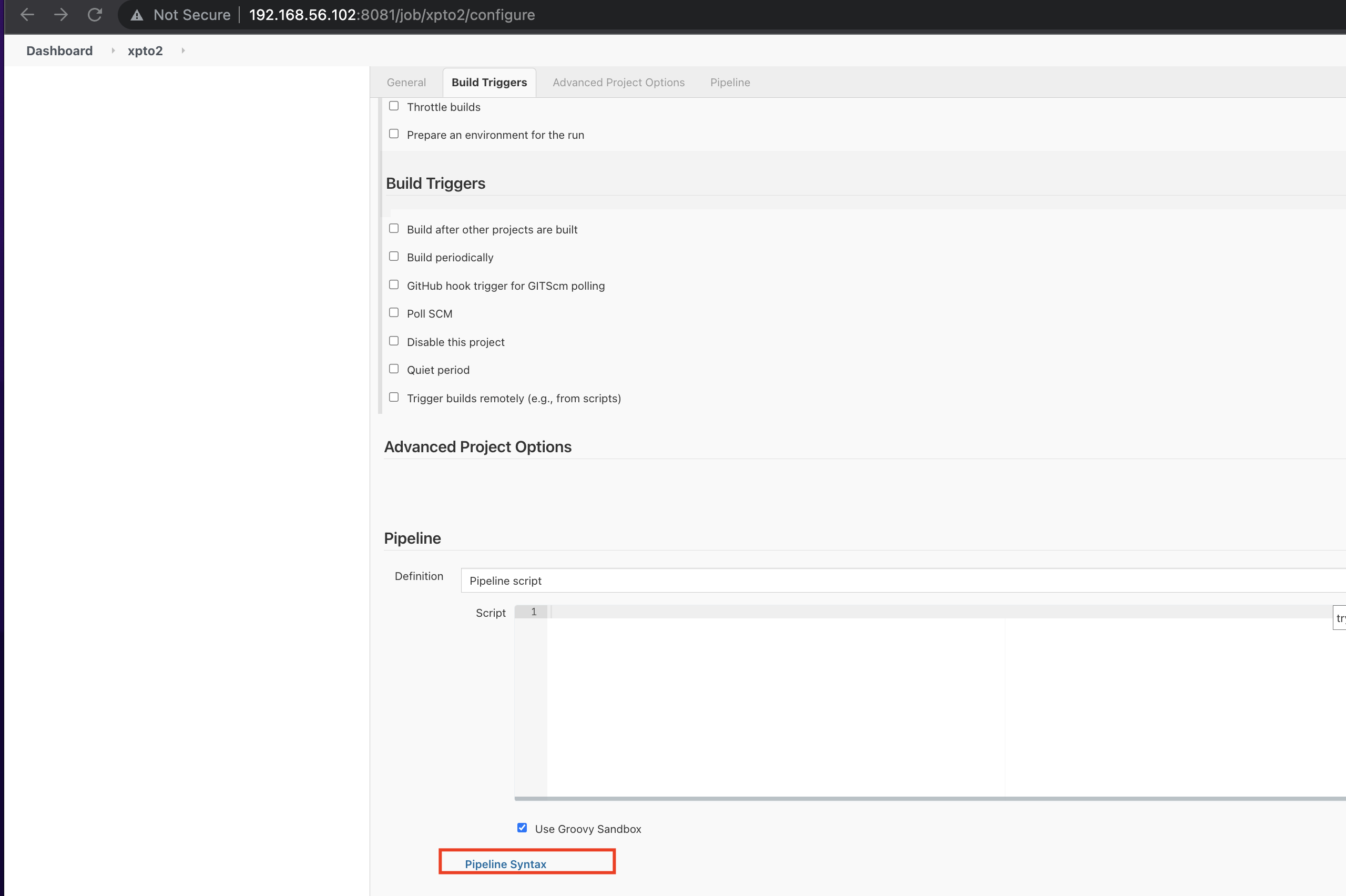The height and width of the screenshot is (896, 1346).
Task: Enable the Throttle builds checkbox
Action: (394, 106)
